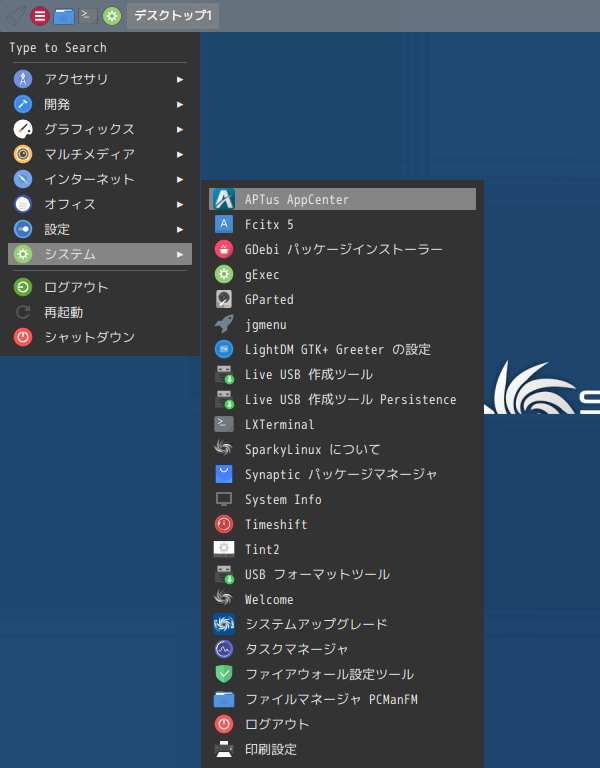Choose シャットダウン in the main menu

[100, 337]
